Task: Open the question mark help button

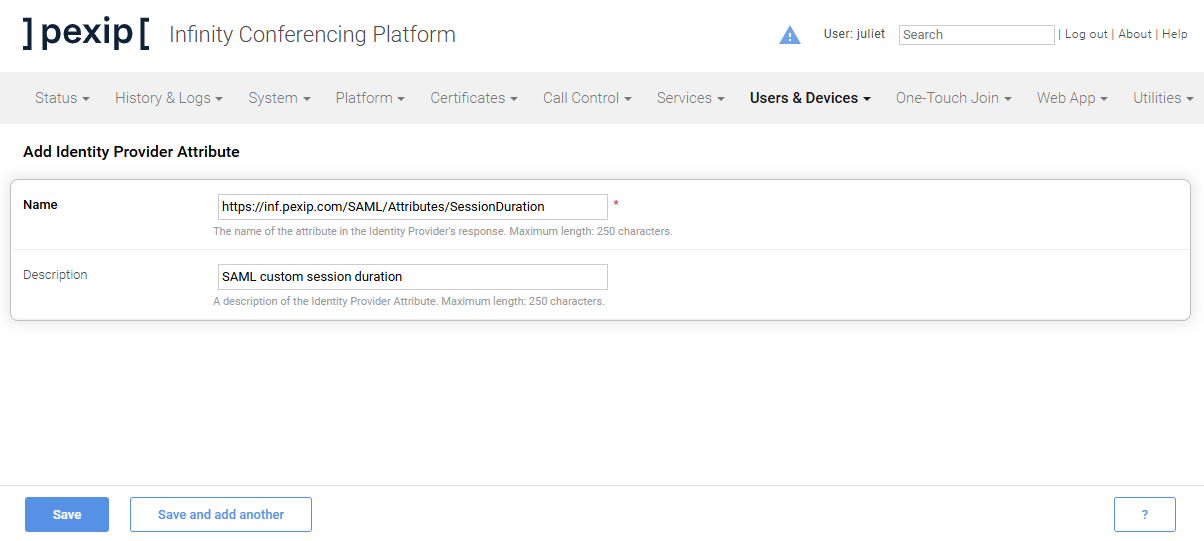Action: (x=1144, y=514)
